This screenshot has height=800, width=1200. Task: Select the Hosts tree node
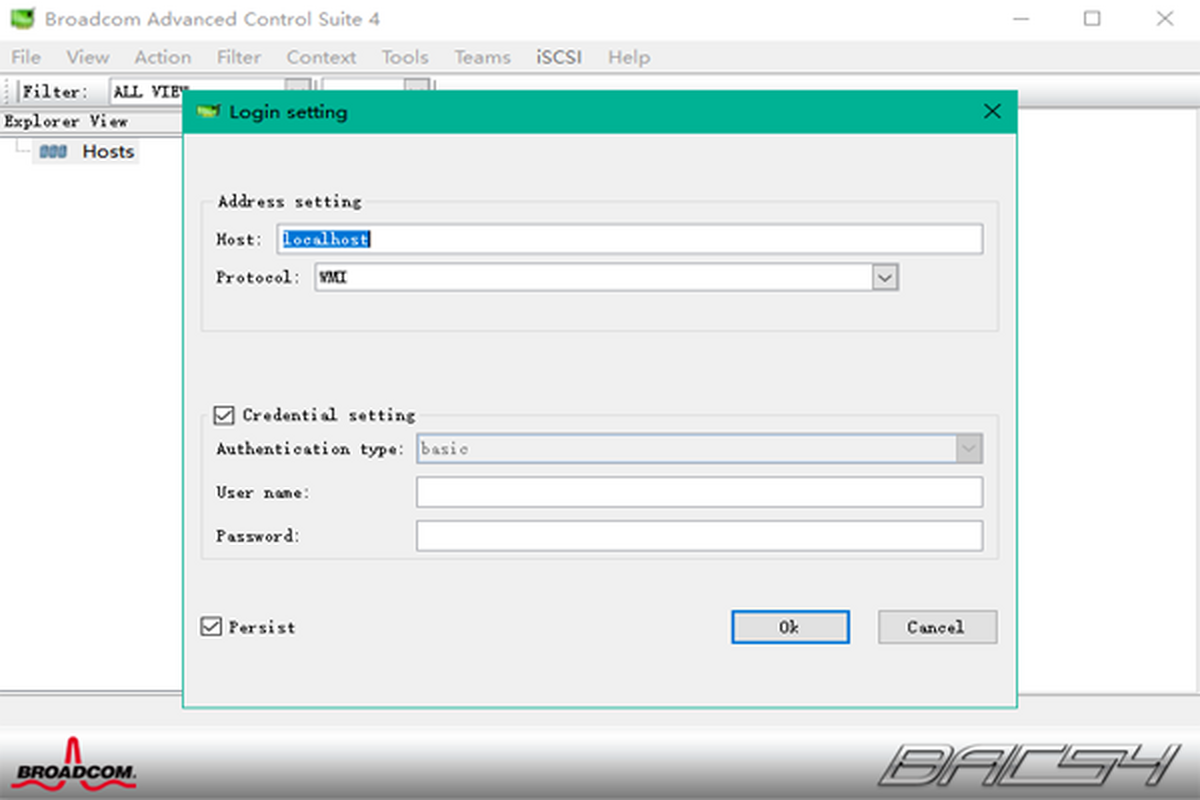coord(108,151)
